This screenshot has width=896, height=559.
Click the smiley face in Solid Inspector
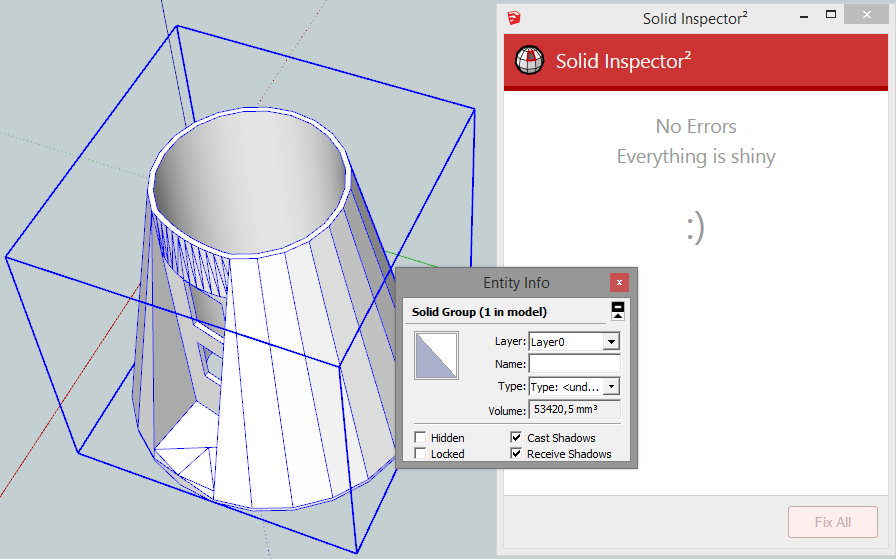click(x=695, y=229)
